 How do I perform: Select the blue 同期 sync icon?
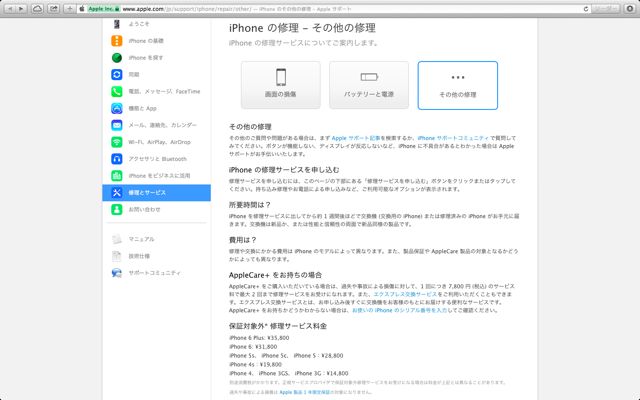pyautogui.click(x=117, y=74)
